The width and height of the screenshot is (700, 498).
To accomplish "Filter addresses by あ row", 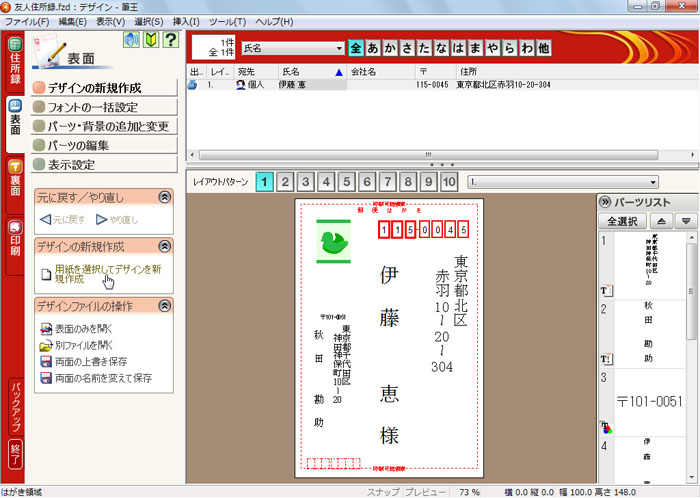I will click(374, 48).
